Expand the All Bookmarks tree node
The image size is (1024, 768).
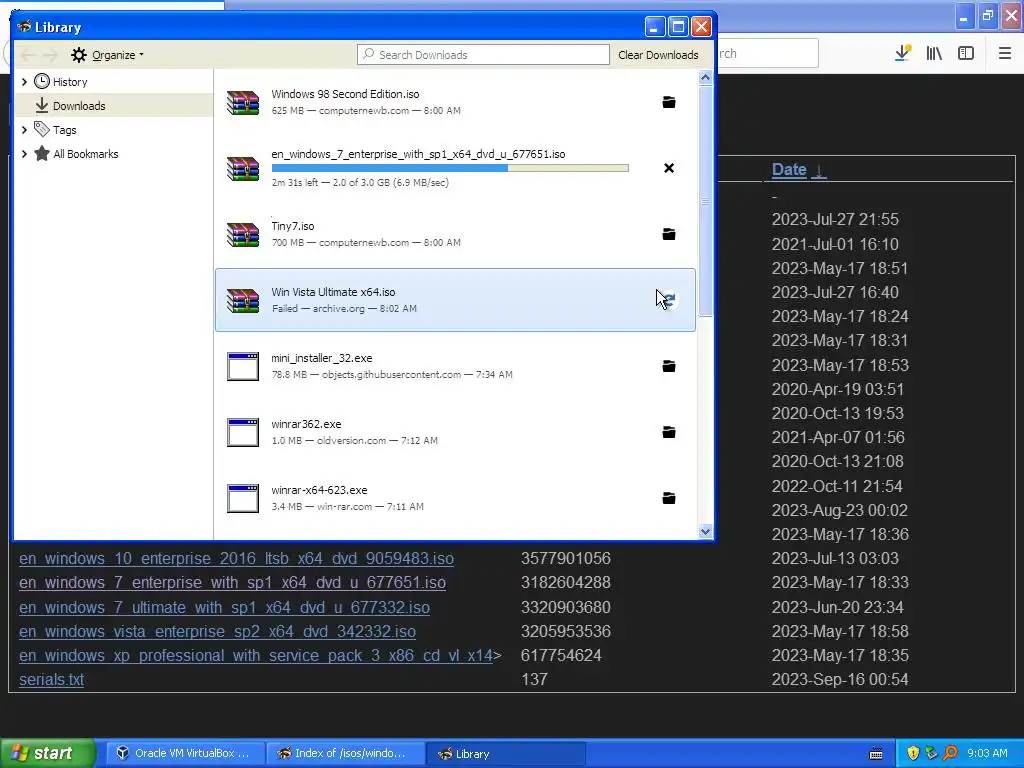(x=24, y=153)
